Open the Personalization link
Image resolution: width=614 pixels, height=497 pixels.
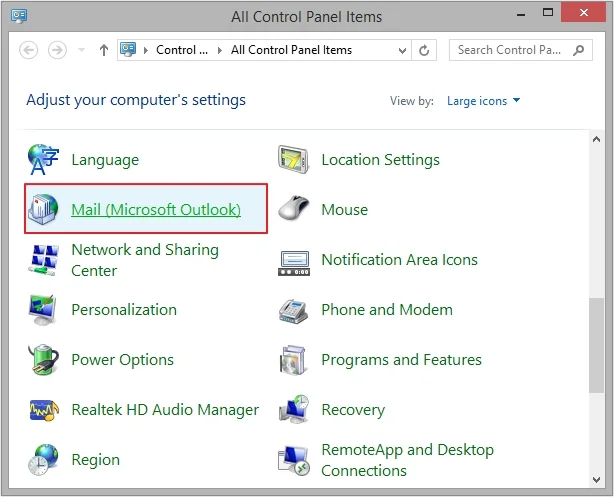click(124, 310)
